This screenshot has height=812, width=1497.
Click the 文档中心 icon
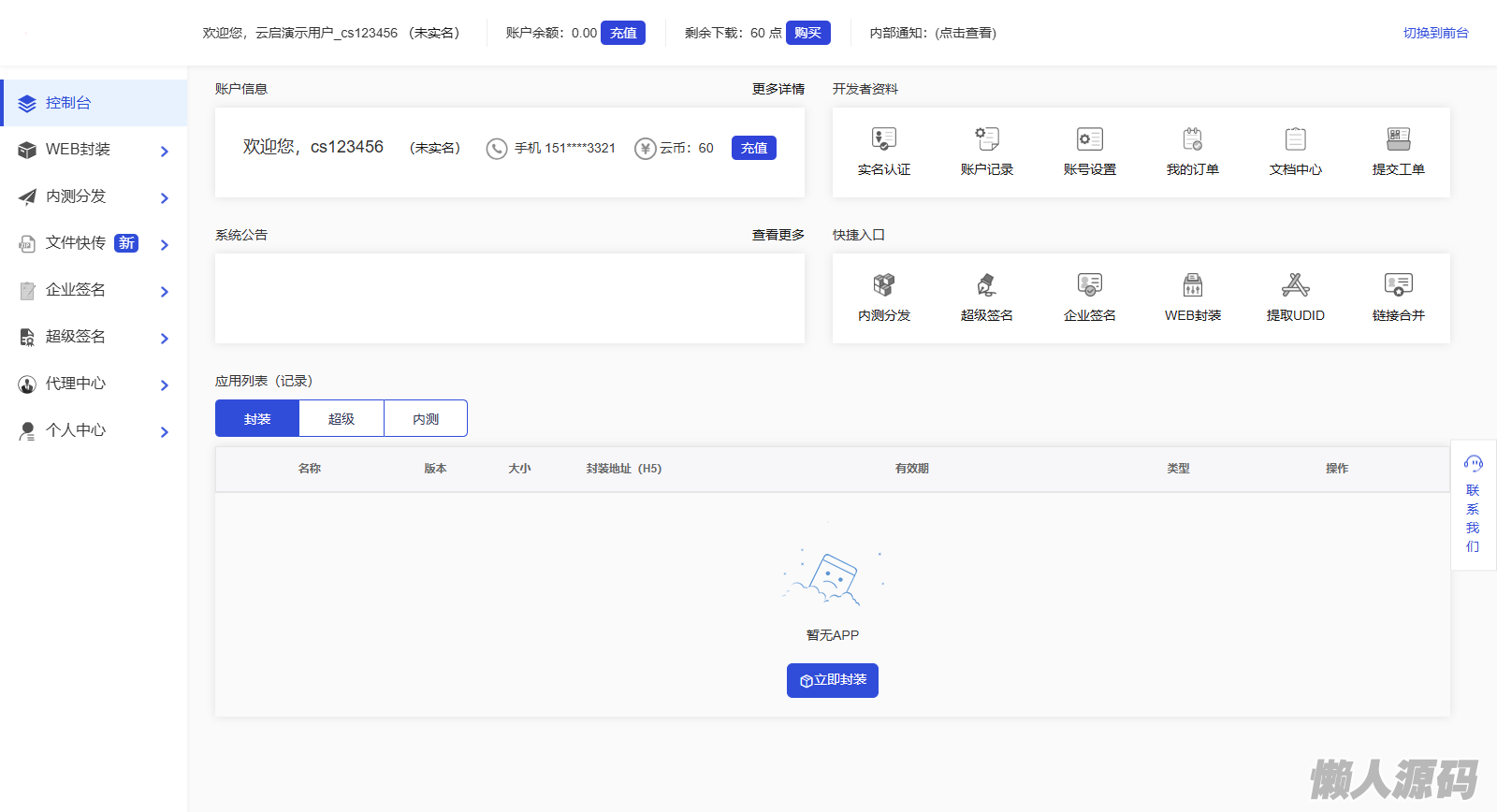coord(1295,140)
